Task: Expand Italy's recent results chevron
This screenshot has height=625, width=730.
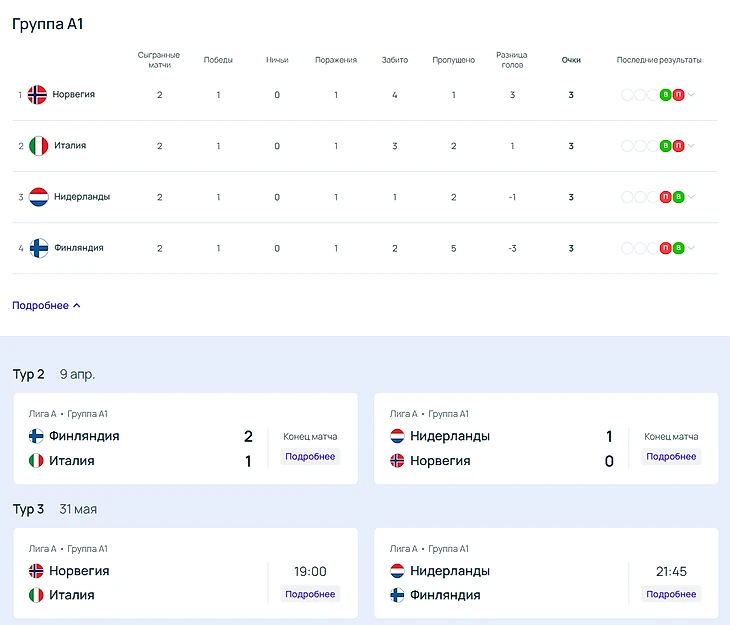Action: point(691,146)
